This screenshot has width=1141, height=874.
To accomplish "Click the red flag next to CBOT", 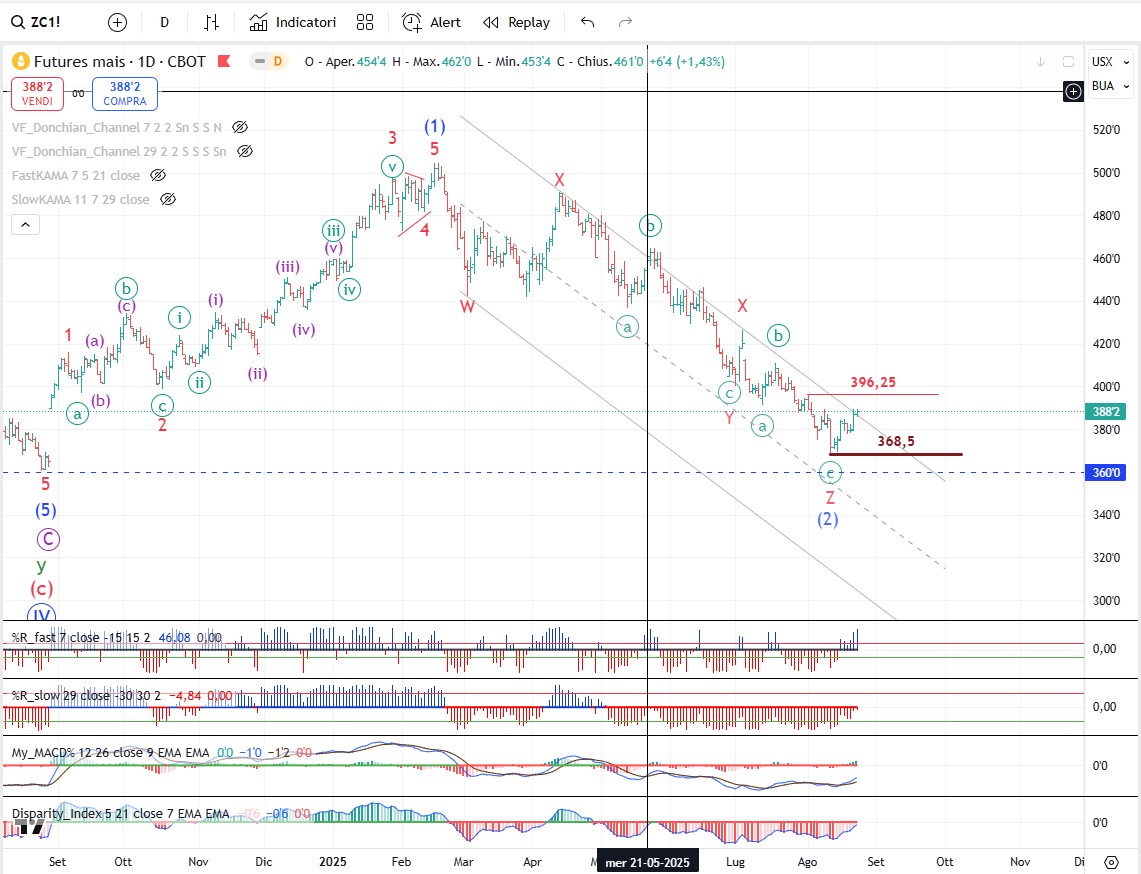I will tap(225, 62).
